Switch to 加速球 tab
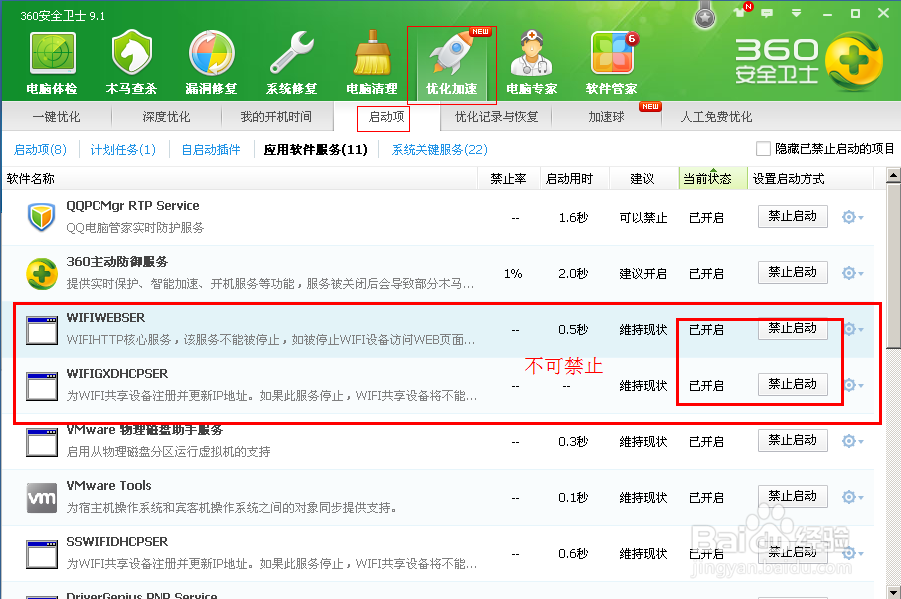This screenshot has width=901, height=599. (606, 117)
